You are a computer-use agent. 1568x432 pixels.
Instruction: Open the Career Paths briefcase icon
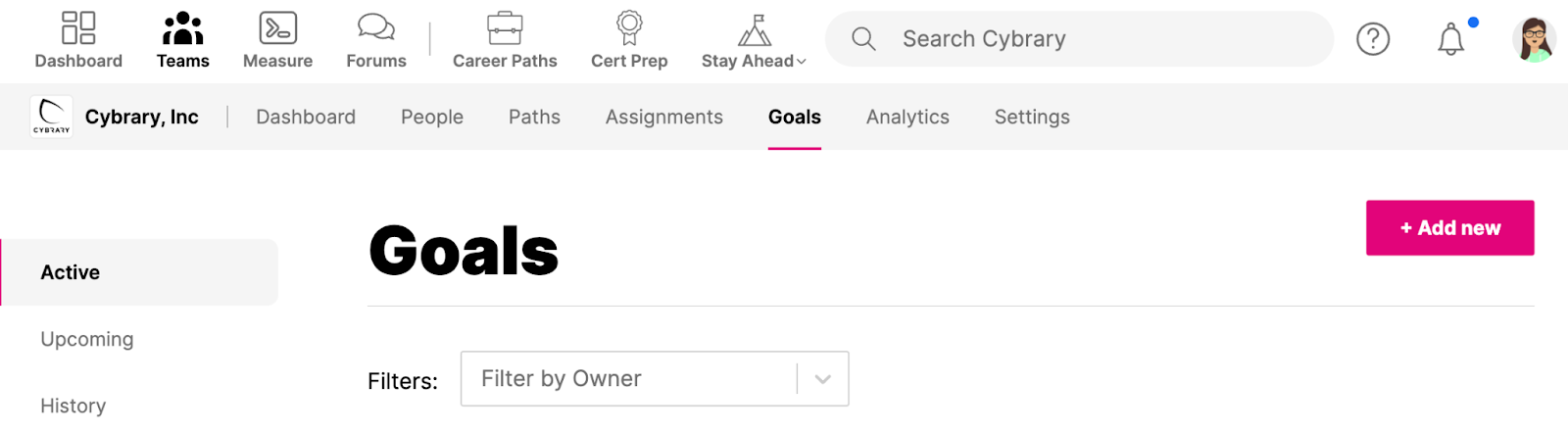pos(505,27)
